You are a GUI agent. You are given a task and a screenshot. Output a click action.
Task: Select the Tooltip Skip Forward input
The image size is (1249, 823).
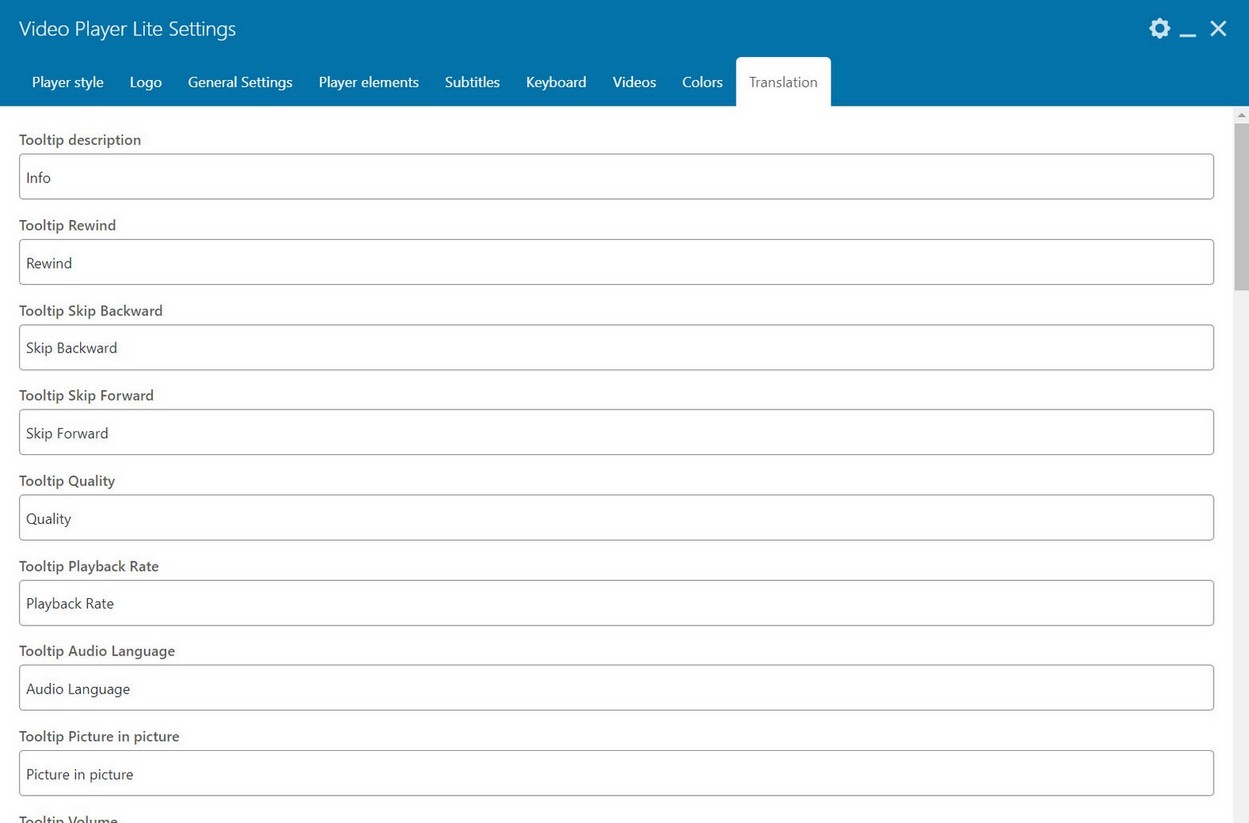coord(616,432)
